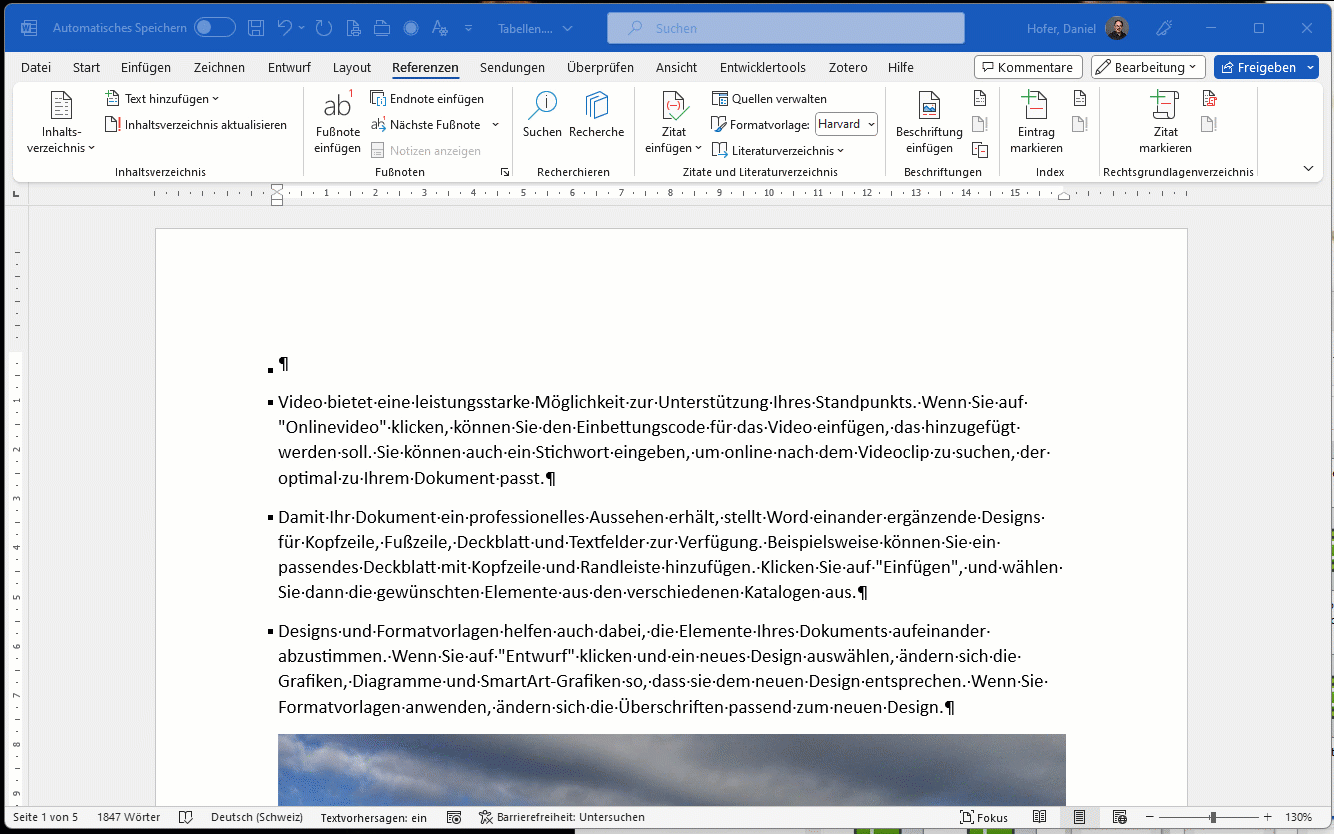Viewport: 1334px width, 834px height.
Task: Open the Zotero tab
Action: click(x=847, y=68)
